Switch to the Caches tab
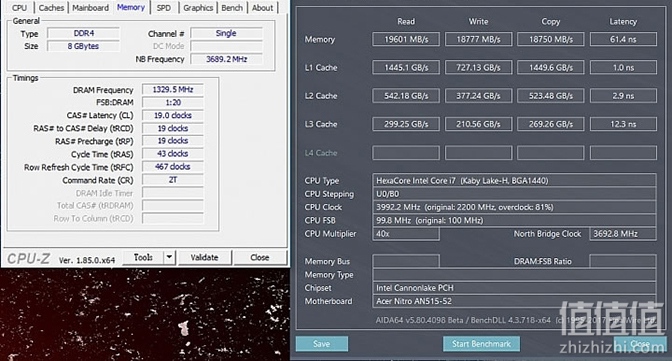The image size is (672, 361). (x=51, y=8)
